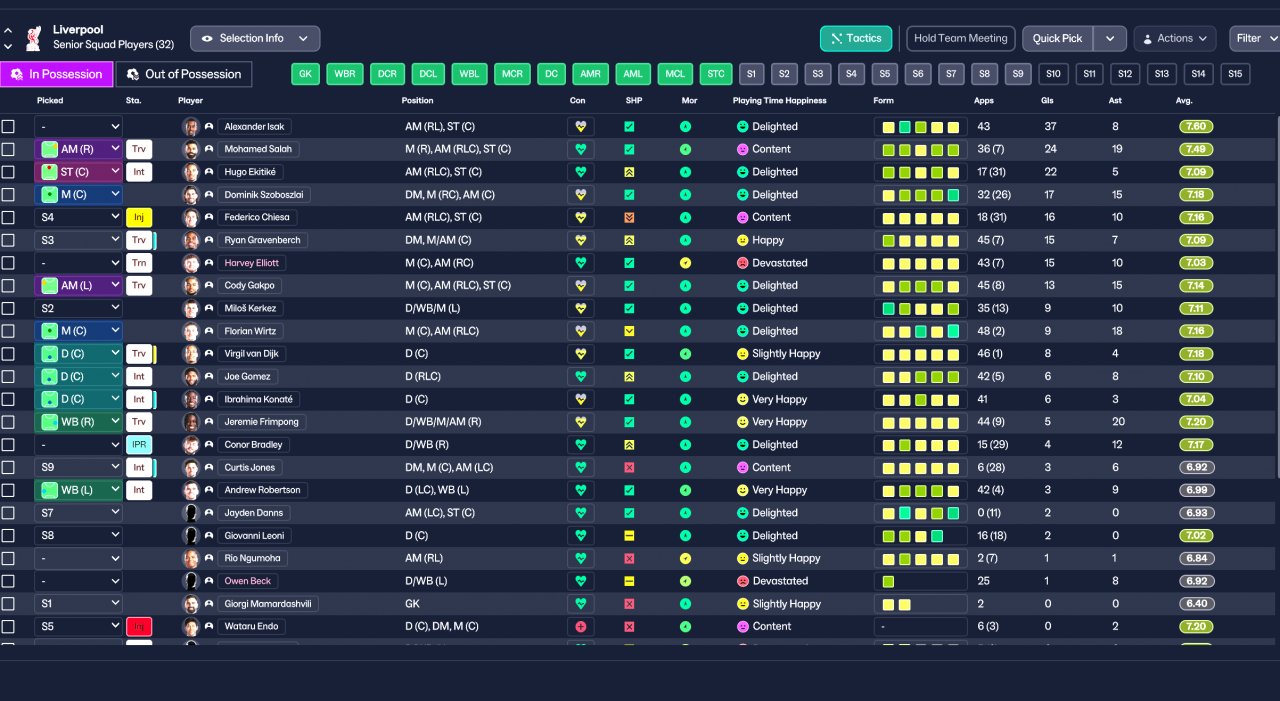Screen dimensions: 1280x701
Task: Select the S1 substitute slot
Action: click(x=752, y=74)
